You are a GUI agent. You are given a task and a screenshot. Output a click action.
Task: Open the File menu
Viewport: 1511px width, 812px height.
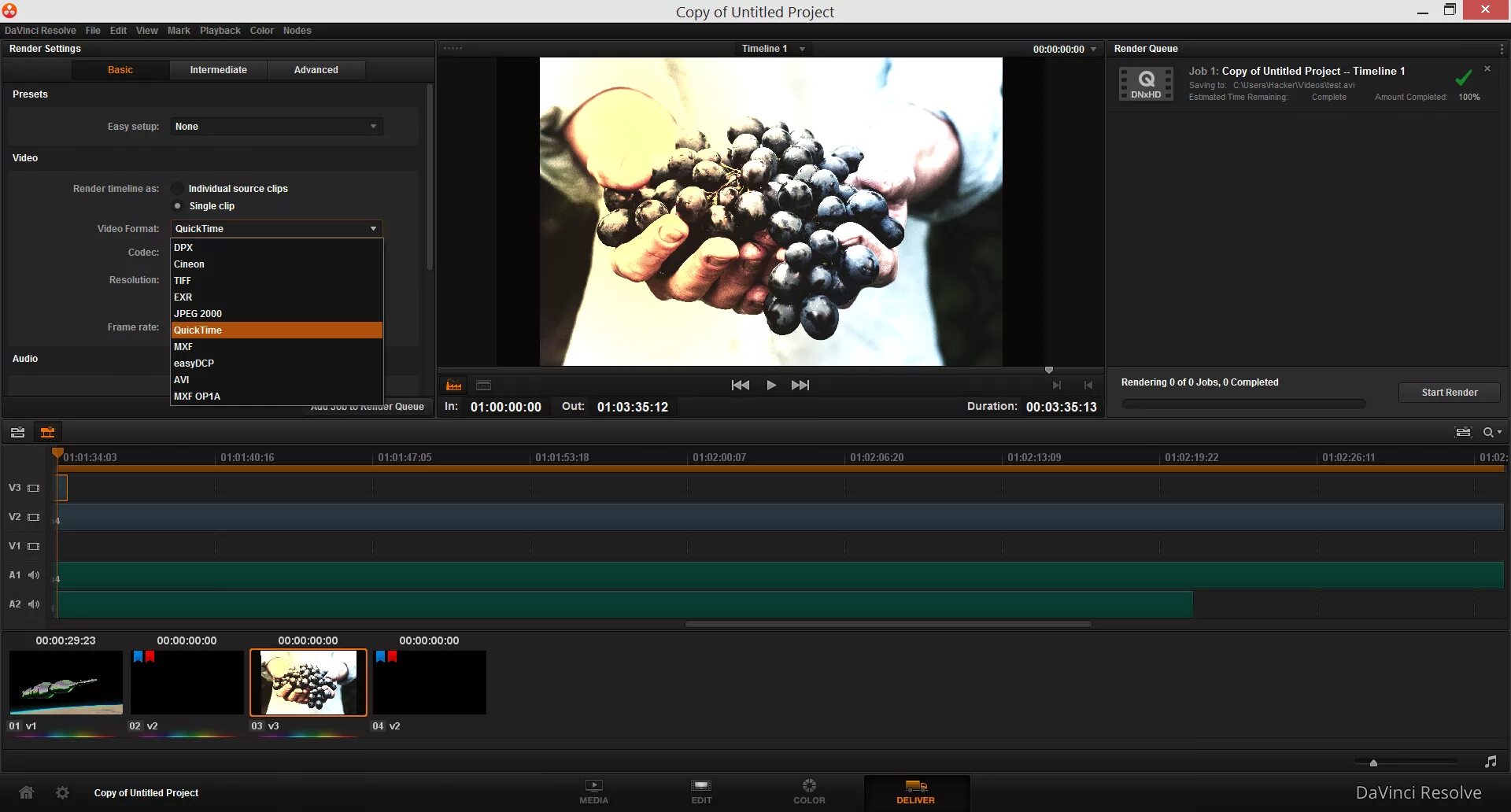click(x=93, y=31)
